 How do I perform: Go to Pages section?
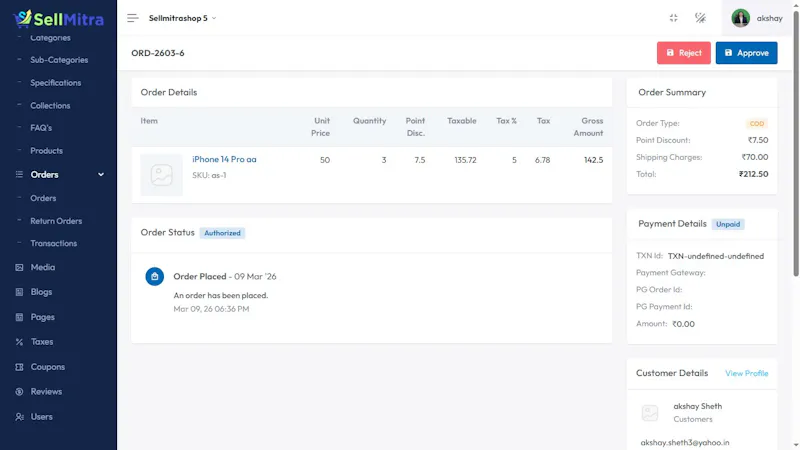click(x=42, y=317)
